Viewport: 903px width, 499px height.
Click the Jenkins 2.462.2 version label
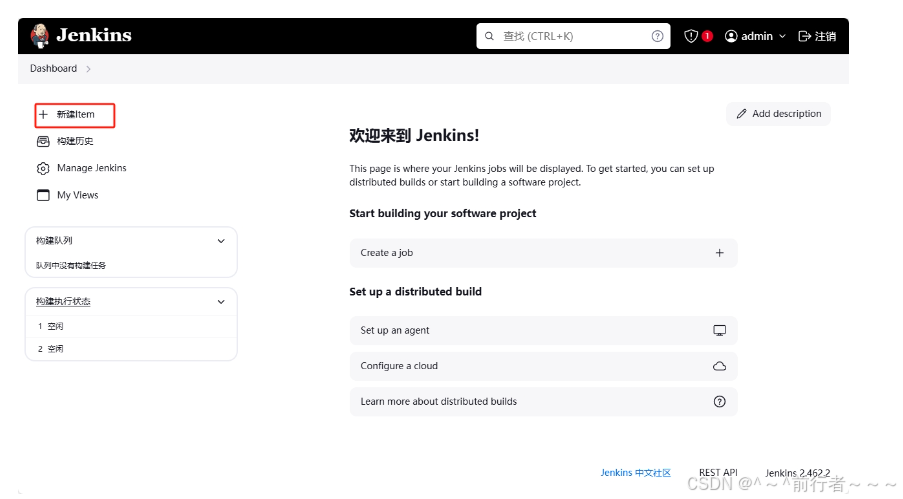[x=798, y=473]
